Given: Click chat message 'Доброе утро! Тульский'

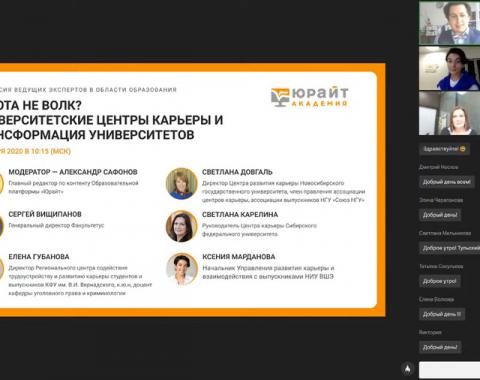Looking at the screenshot, I should pos(450,248).
